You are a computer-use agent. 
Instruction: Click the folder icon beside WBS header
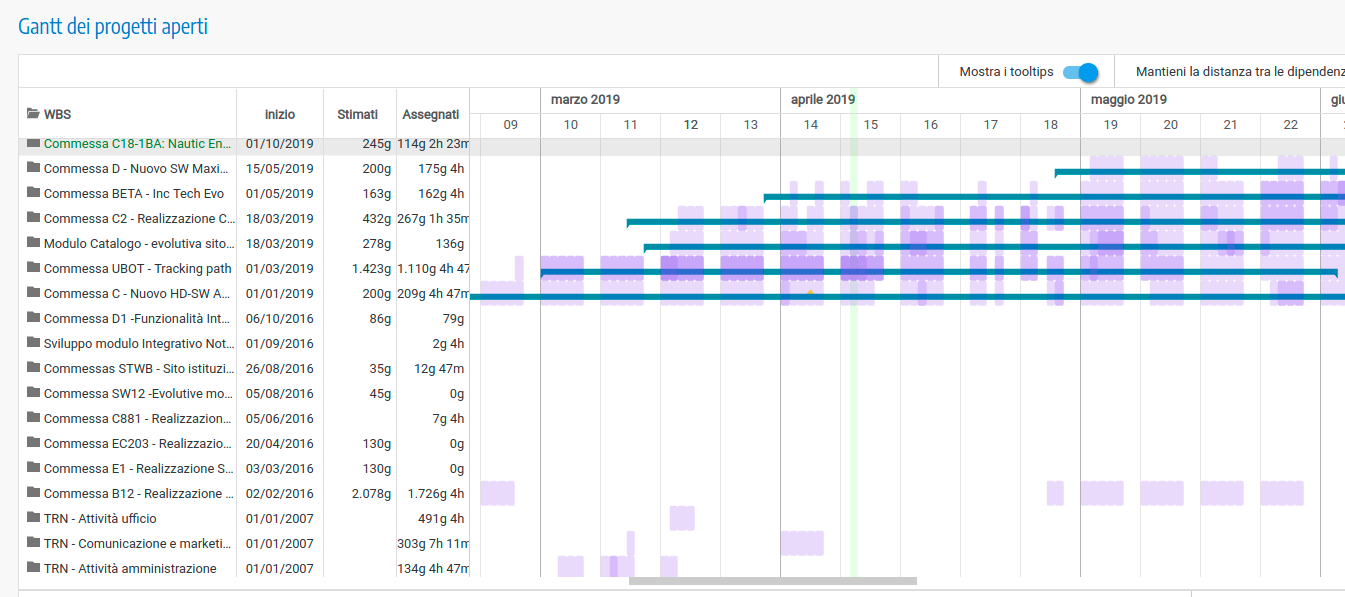pos(33,114)
